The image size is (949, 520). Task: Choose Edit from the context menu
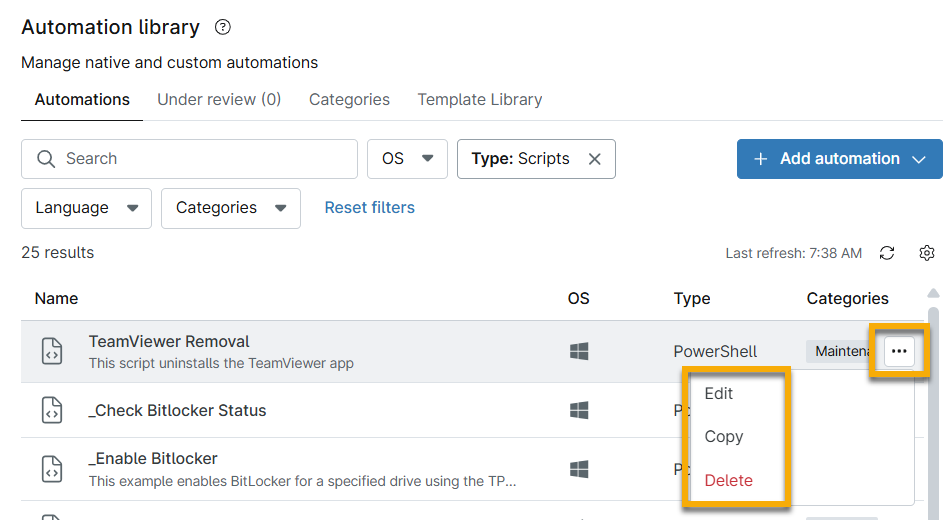719,394
